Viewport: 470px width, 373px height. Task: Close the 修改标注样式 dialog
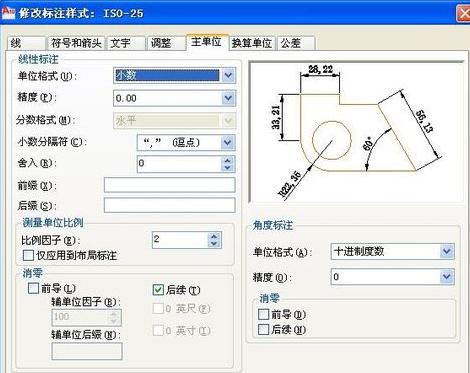(463, 13)
